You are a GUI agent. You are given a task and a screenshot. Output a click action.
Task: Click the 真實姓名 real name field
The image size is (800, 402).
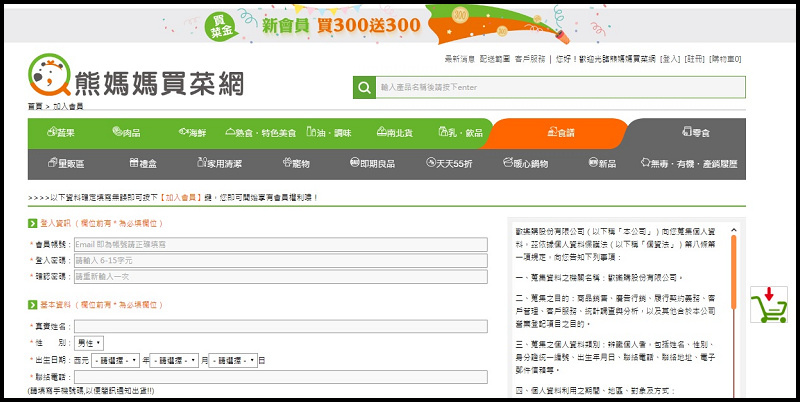coord(281,326)
